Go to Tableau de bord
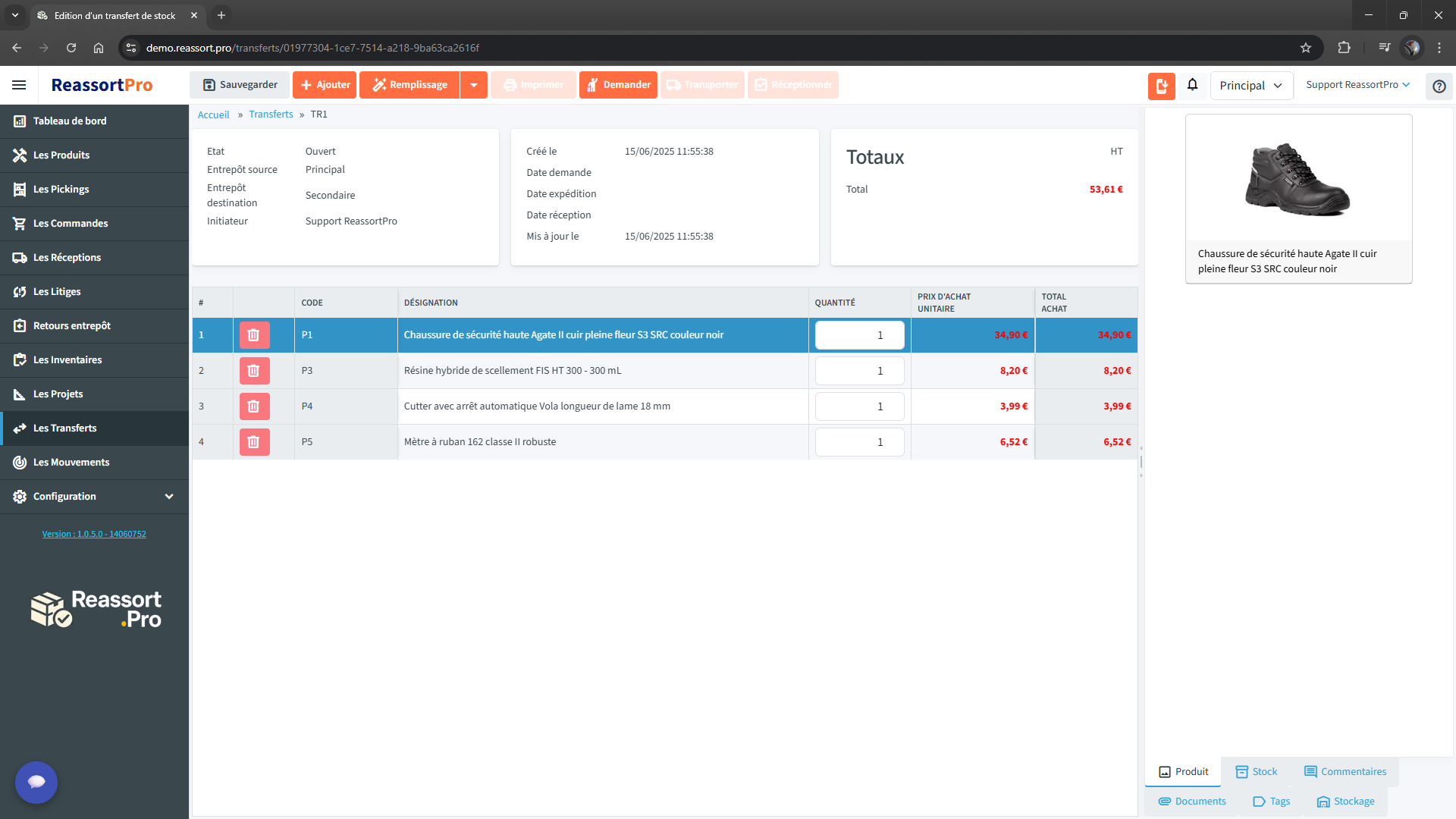Viewport: 1456px width, 819px height. (x=94, y=121)
